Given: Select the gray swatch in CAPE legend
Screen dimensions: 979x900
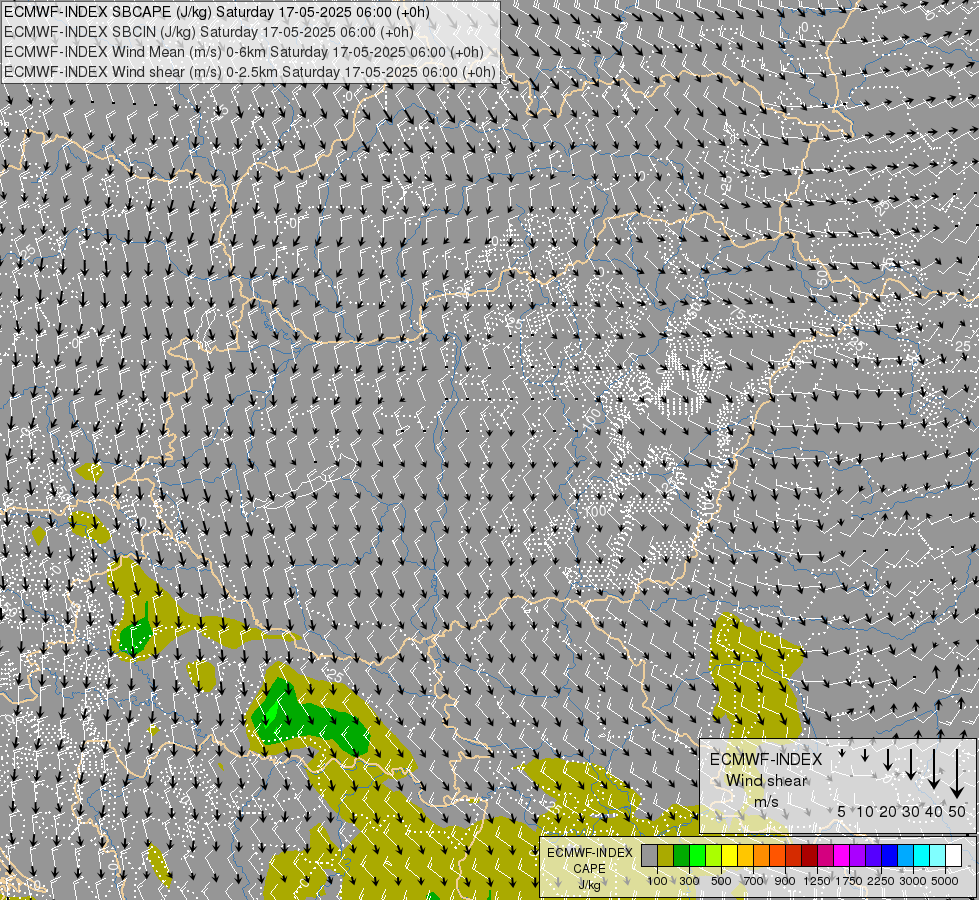Looking at the screenshot, I should pyautogui.click(x=649, y=856).
